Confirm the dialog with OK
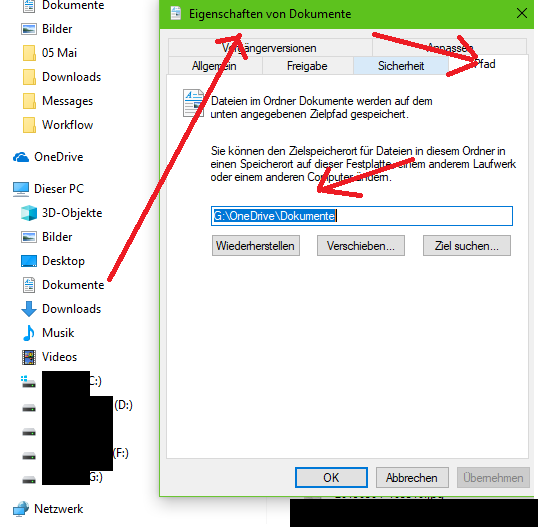The height and width of the screenshot is (529, 538). pyautogui.click(x=331, y=478)
